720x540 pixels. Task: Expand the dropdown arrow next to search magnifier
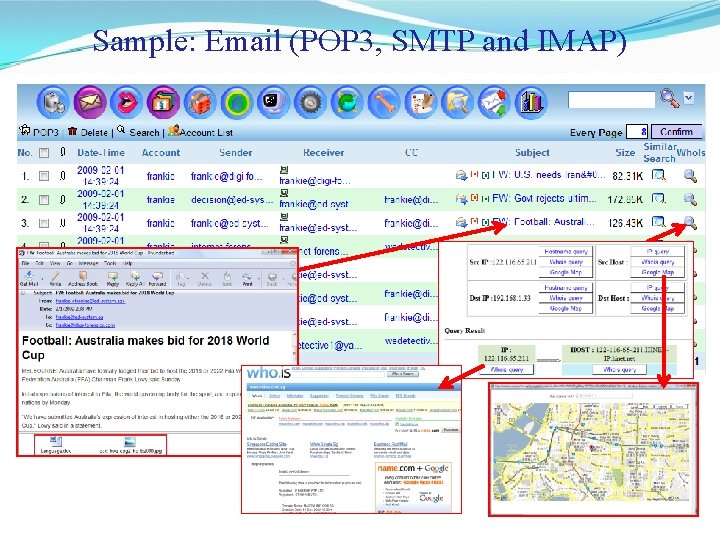click(x=688, y=97)
